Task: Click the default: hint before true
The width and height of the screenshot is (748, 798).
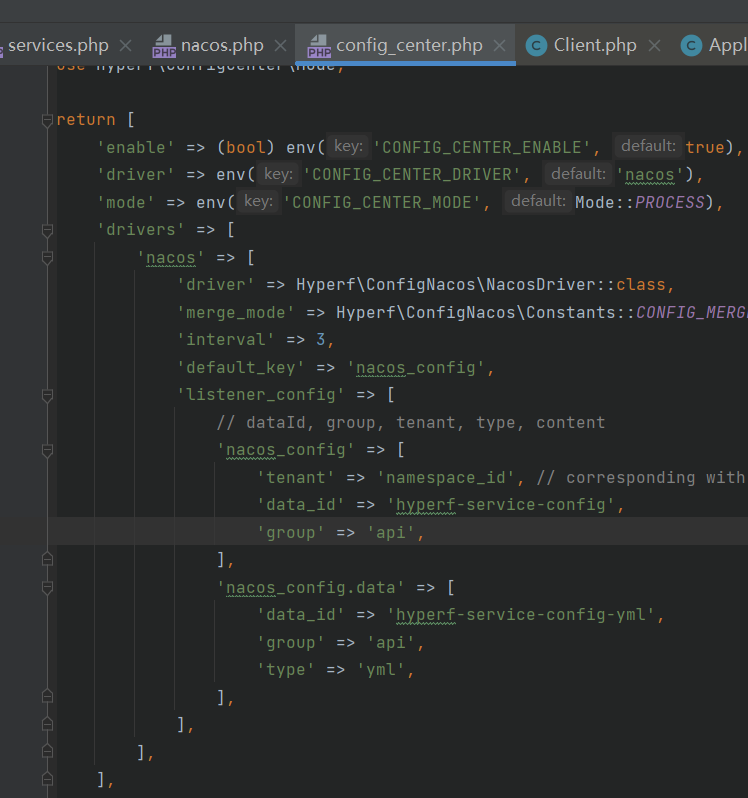Action: point(648,147)
